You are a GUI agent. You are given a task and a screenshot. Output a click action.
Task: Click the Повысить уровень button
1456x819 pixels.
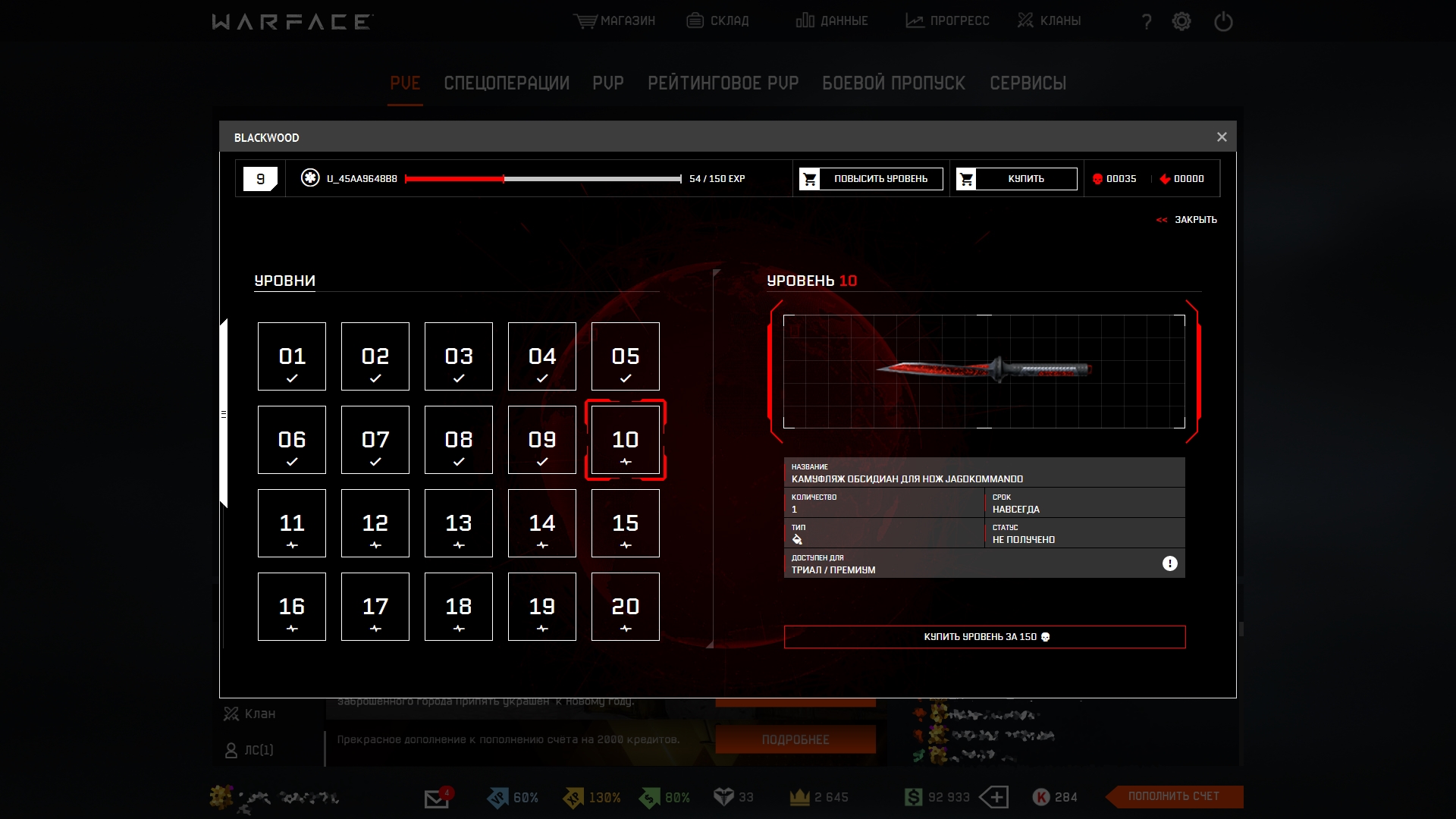(871, 179)
